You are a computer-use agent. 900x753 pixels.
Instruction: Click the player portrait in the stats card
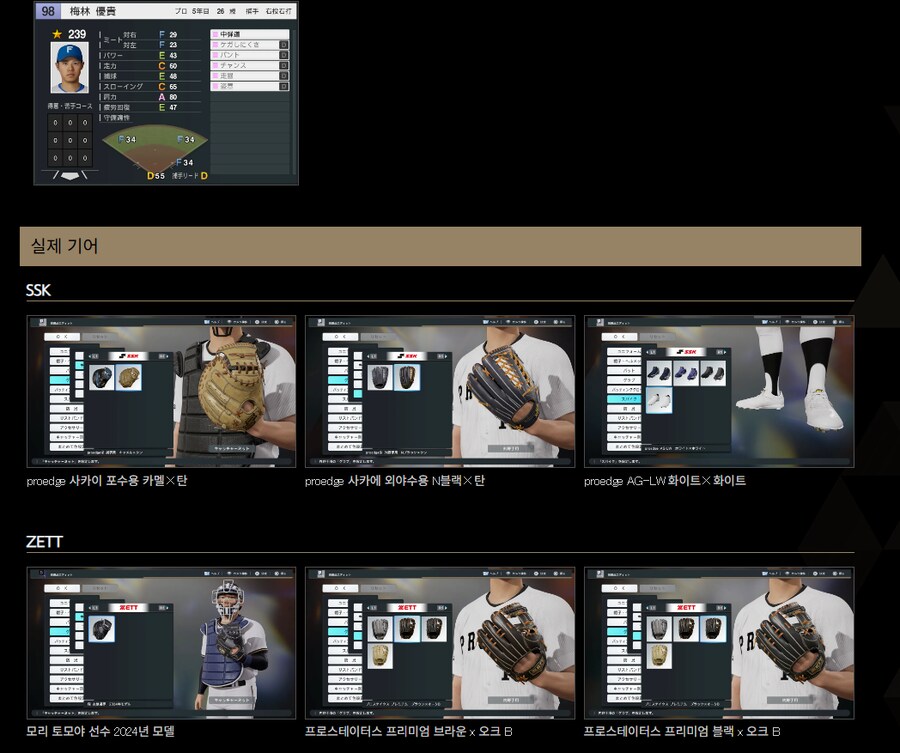[69, 67]
